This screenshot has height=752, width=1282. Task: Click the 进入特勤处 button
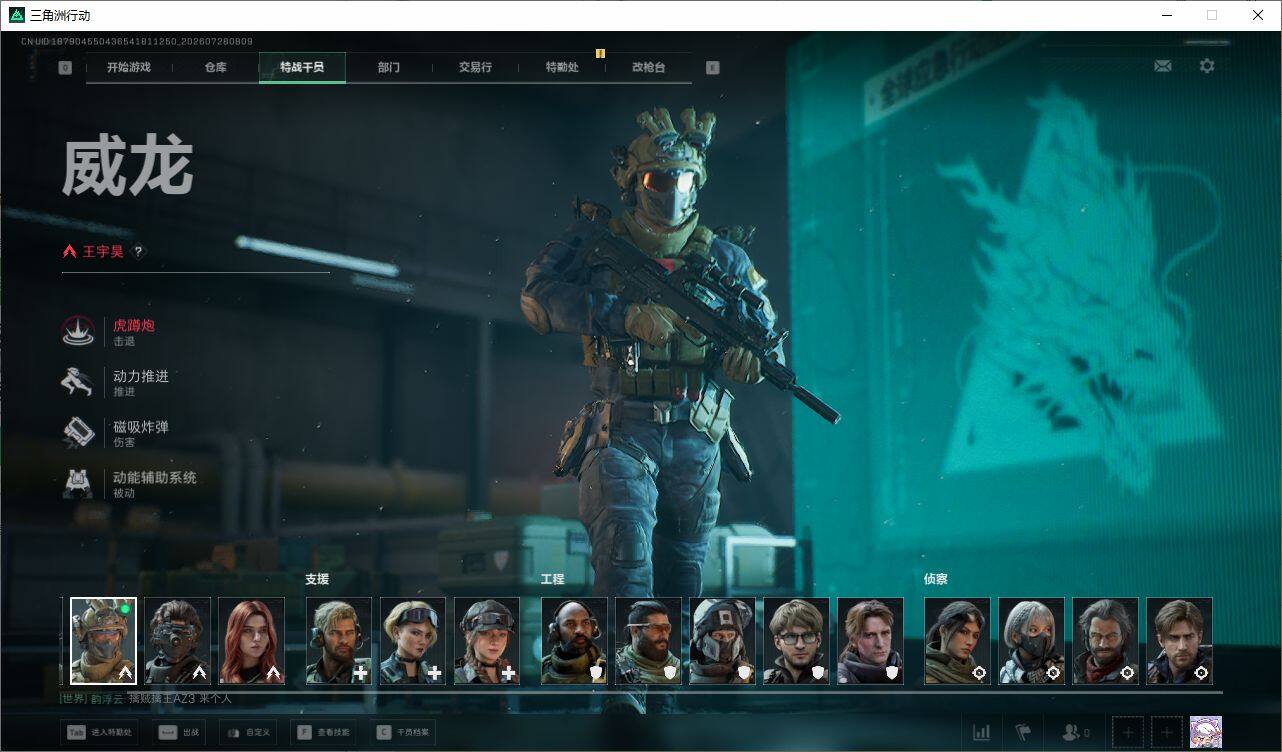point(100,732)
